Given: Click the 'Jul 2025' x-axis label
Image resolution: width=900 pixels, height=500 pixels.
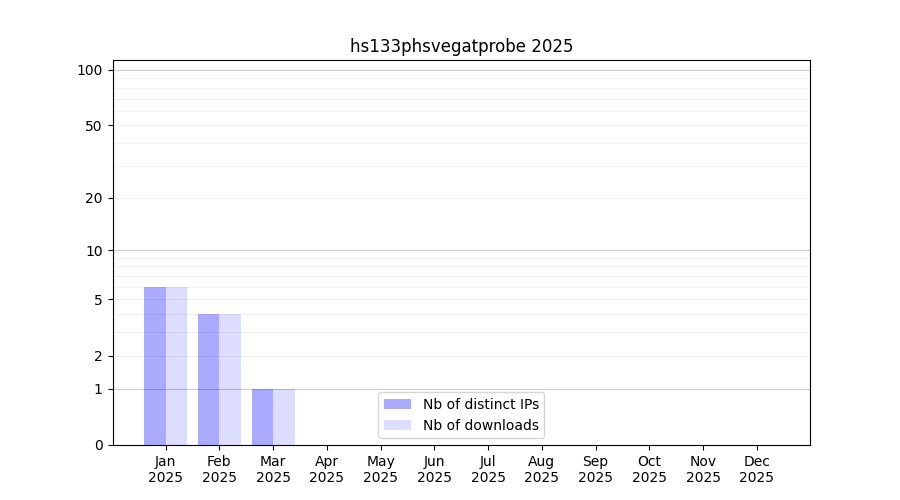Looking at the screenshot, I should tap(488, 469).
